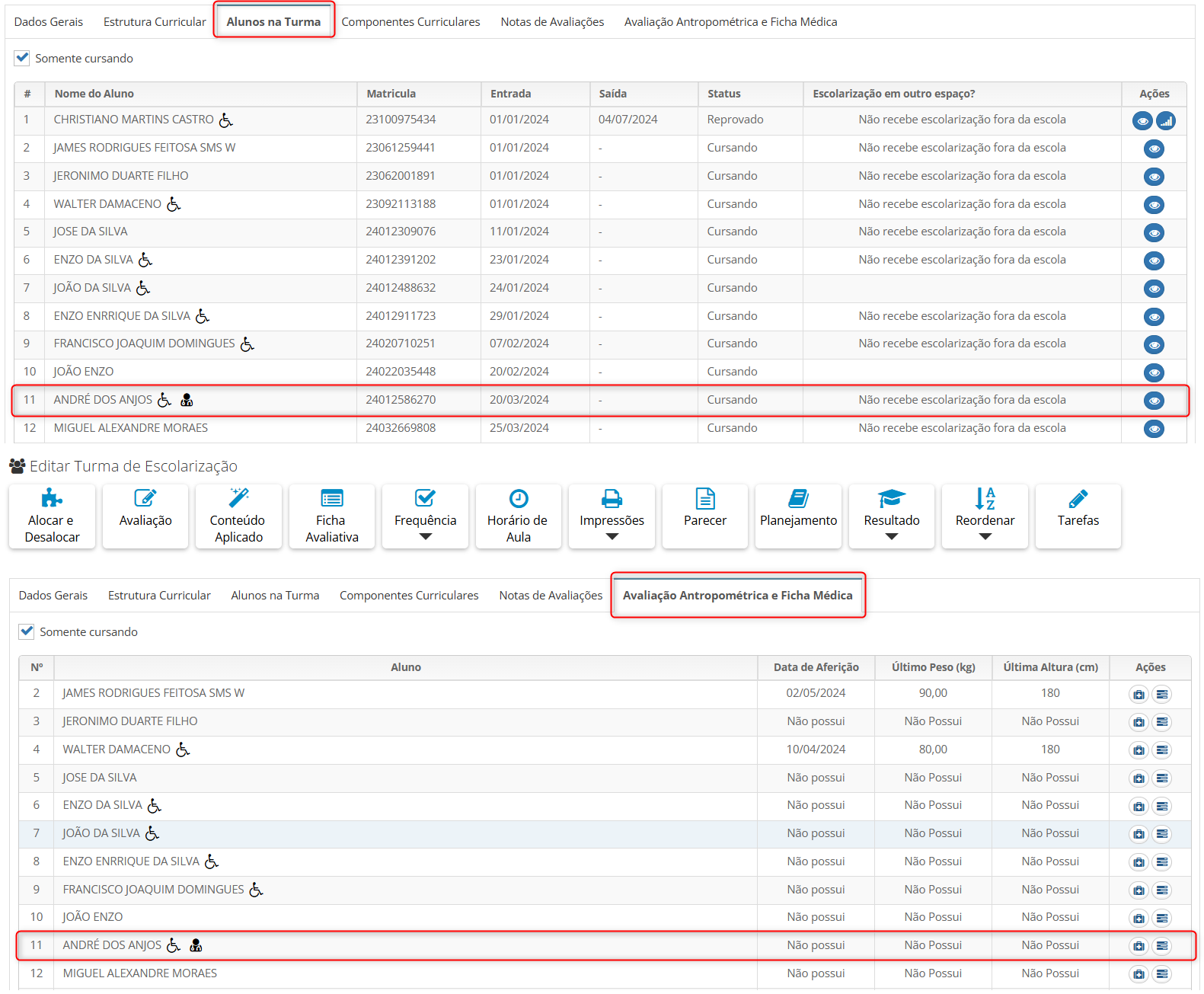Click the Último Peso (kg) column header

[x=934, y=667]
